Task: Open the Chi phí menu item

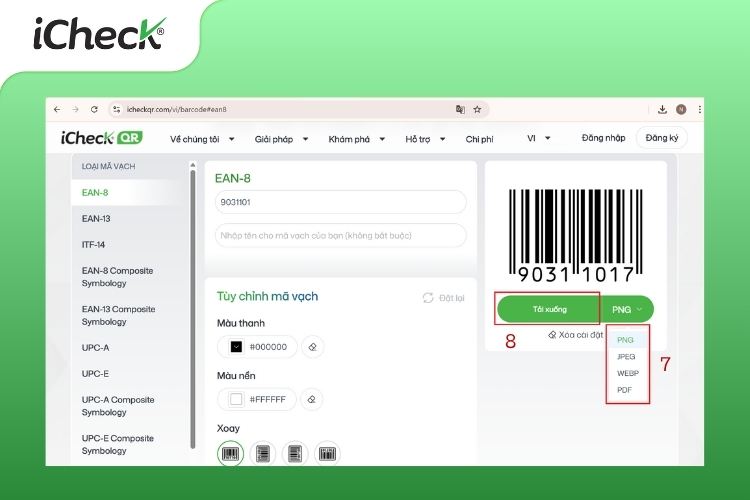Action: (479, 139)
